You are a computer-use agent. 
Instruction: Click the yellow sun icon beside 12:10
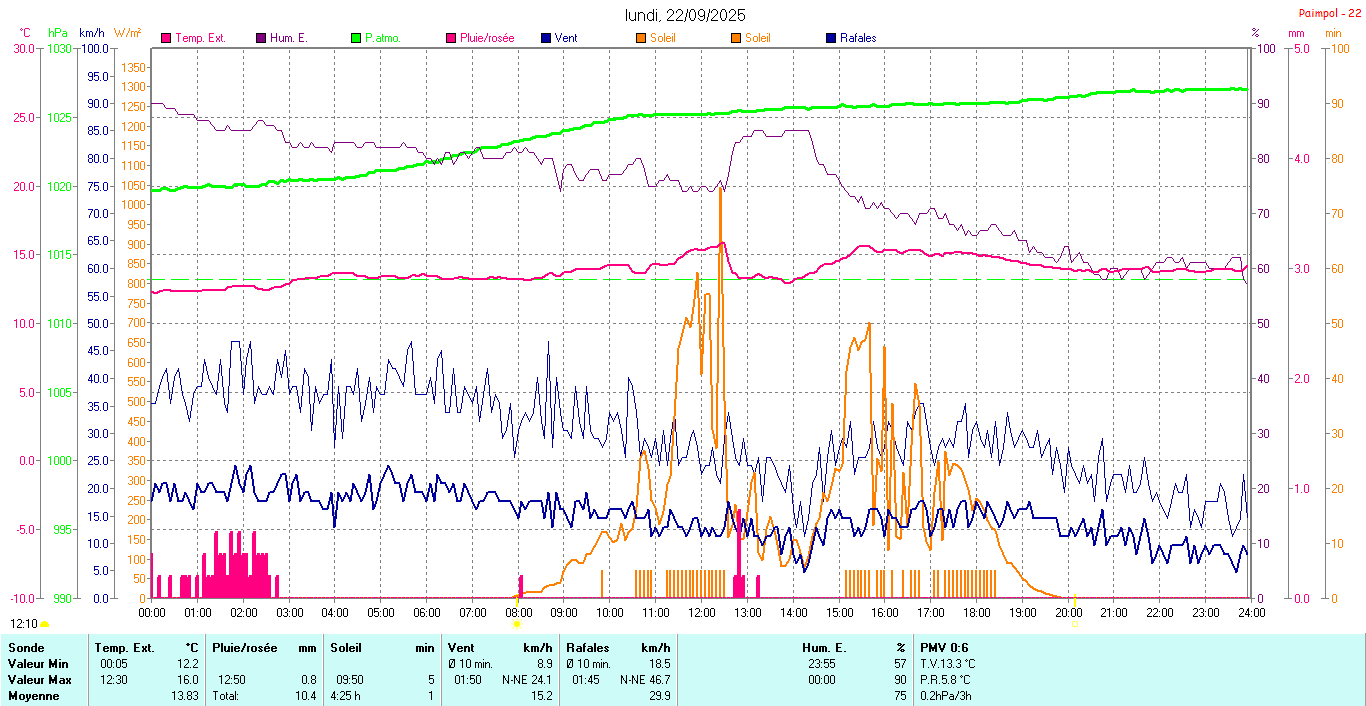point(45,624)
